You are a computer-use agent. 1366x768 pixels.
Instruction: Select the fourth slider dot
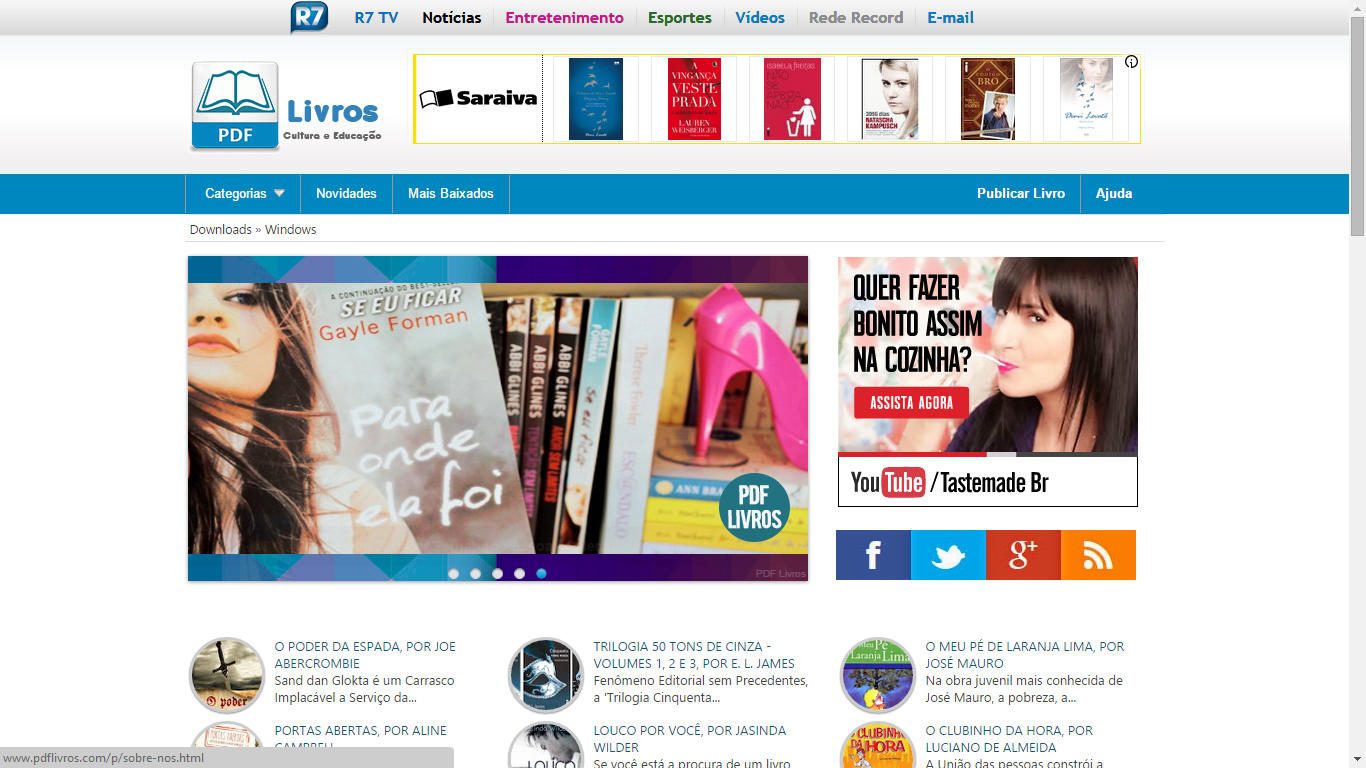(x=519, y=574)
